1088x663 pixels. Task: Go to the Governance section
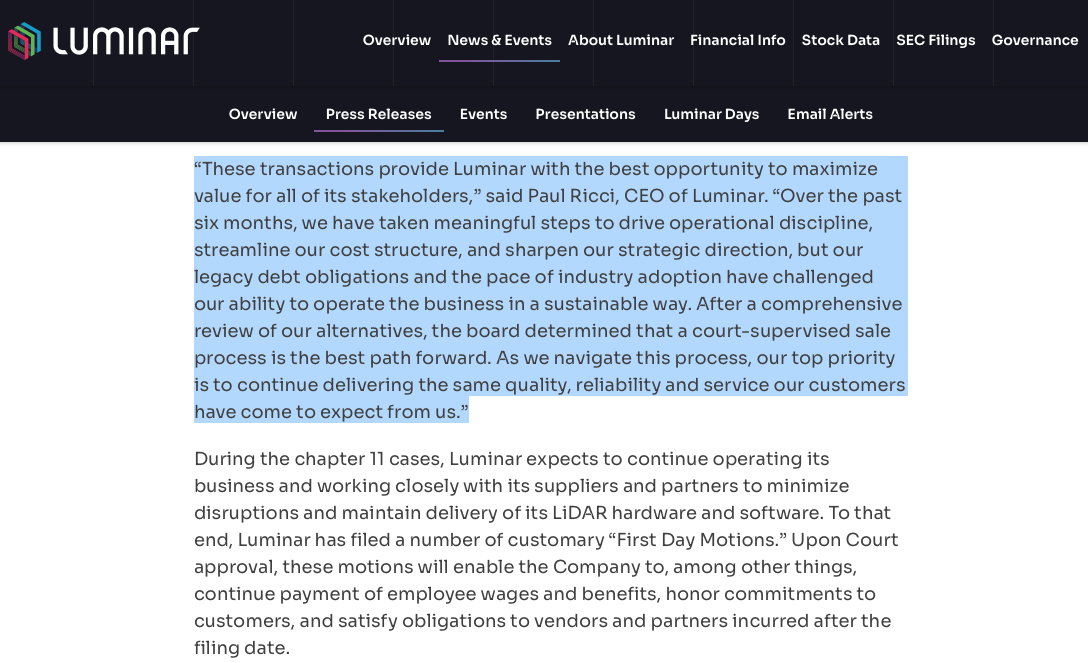(x=1034, y=40)
